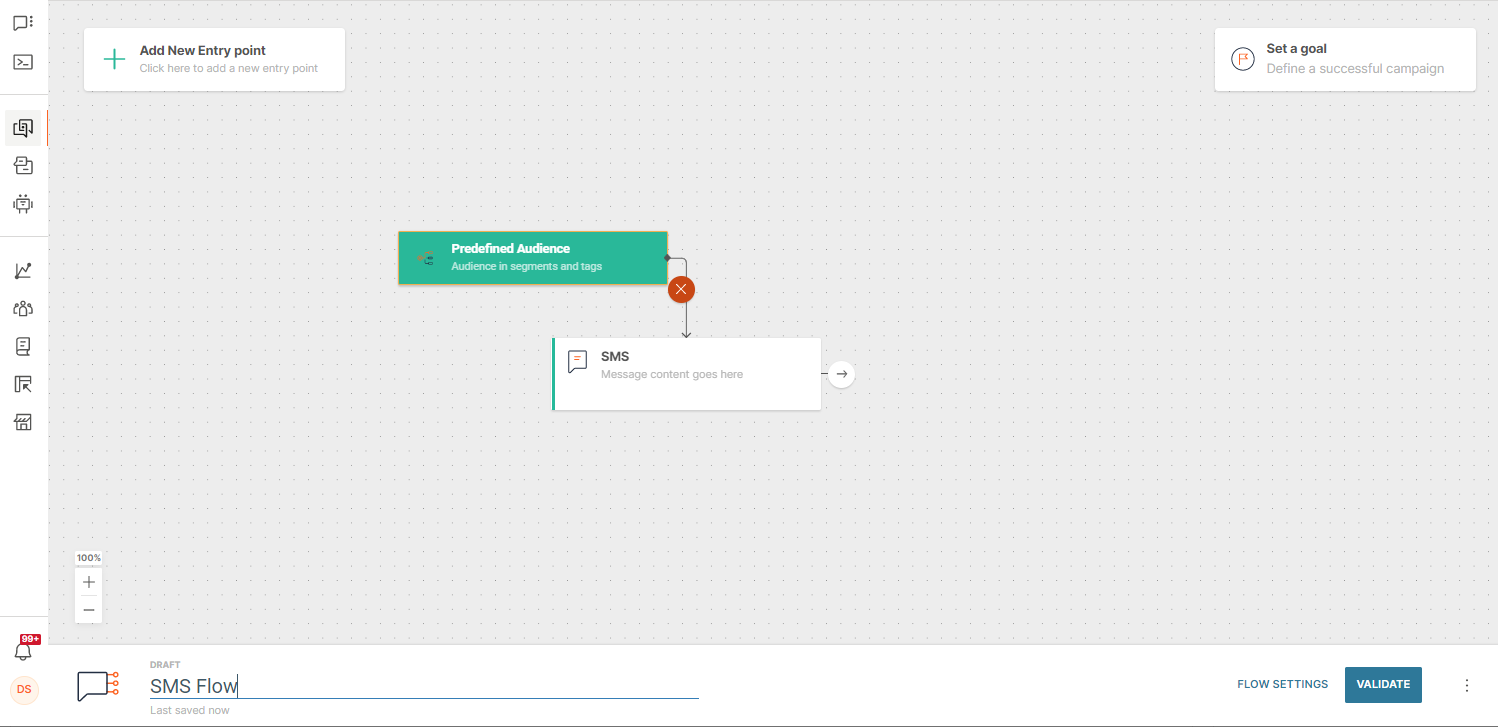Image resolution: width=1498 pixels, height=727 pixels.
Task: Open the chatbot robot sidebar icon
Action: (23, 204)
